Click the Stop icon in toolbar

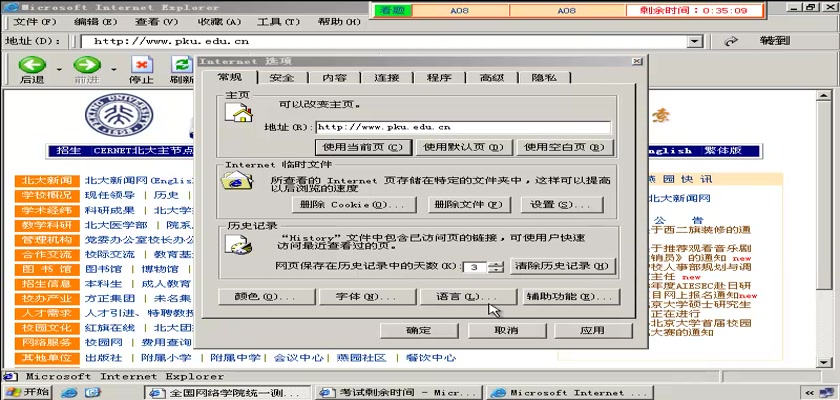pos(141,65)
